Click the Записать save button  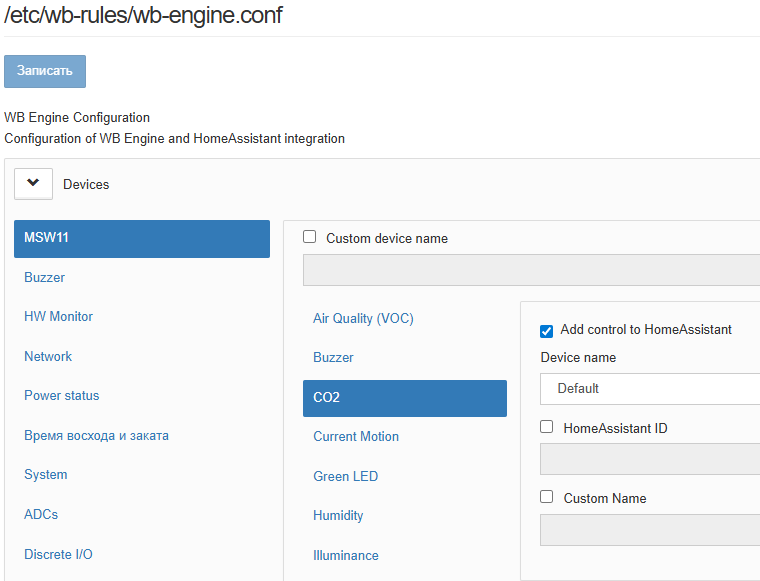[x=45, y=71]
